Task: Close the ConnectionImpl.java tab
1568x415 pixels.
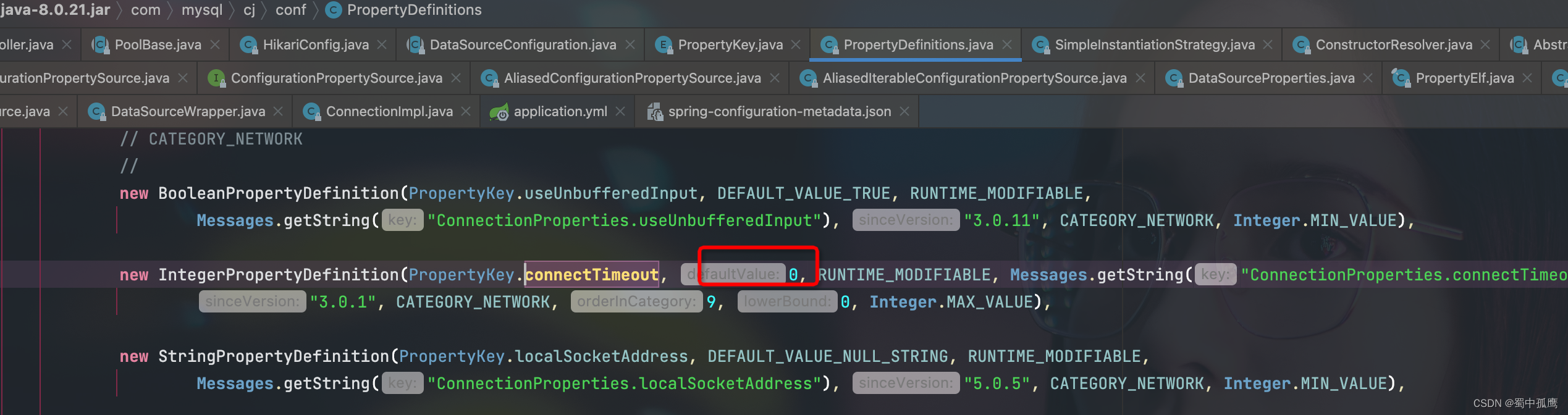Action: [x=466, y=112]
